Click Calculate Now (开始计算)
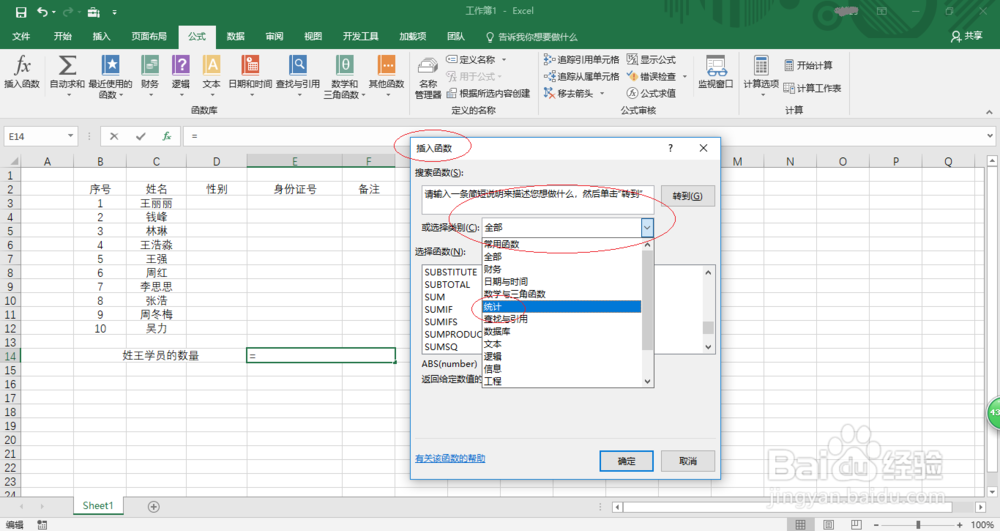 click(808, 65)
